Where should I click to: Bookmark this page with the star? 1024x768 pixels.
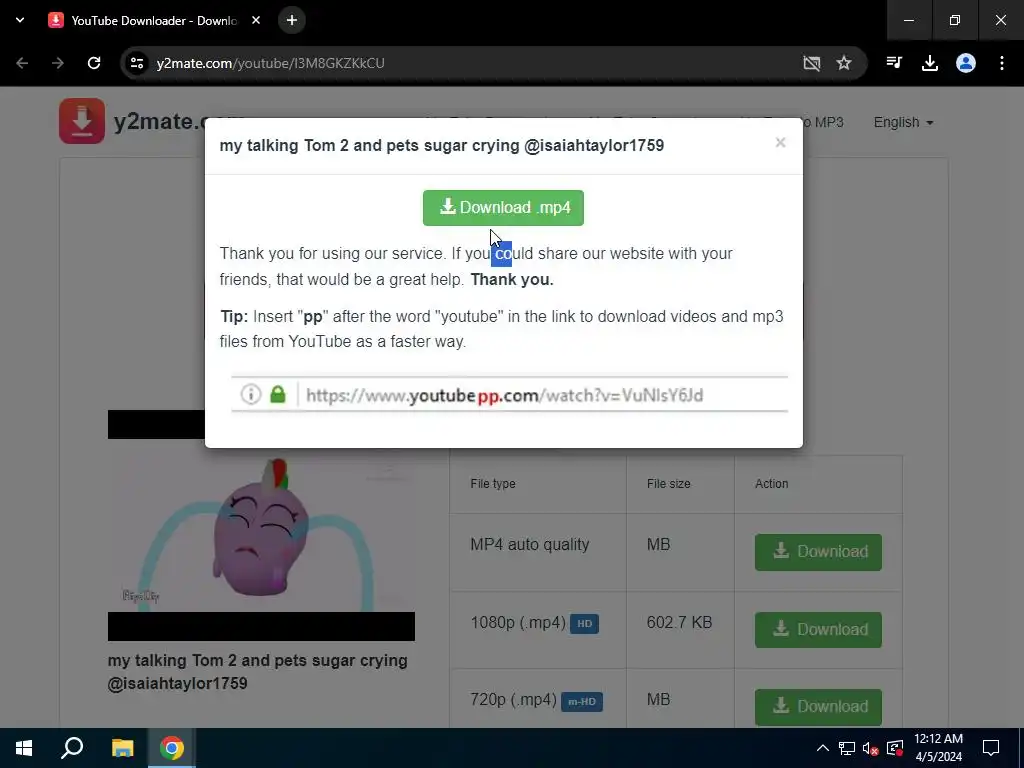coord(844,63)
